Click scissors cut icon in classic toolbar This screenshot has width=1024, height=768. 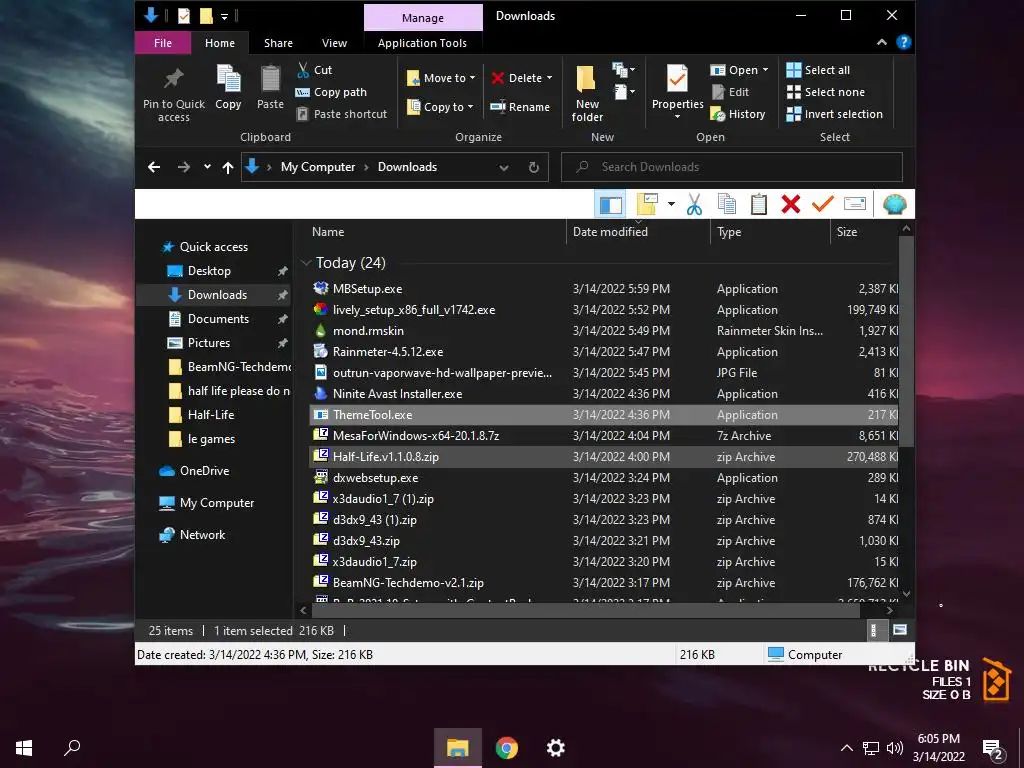click(694, 204)
